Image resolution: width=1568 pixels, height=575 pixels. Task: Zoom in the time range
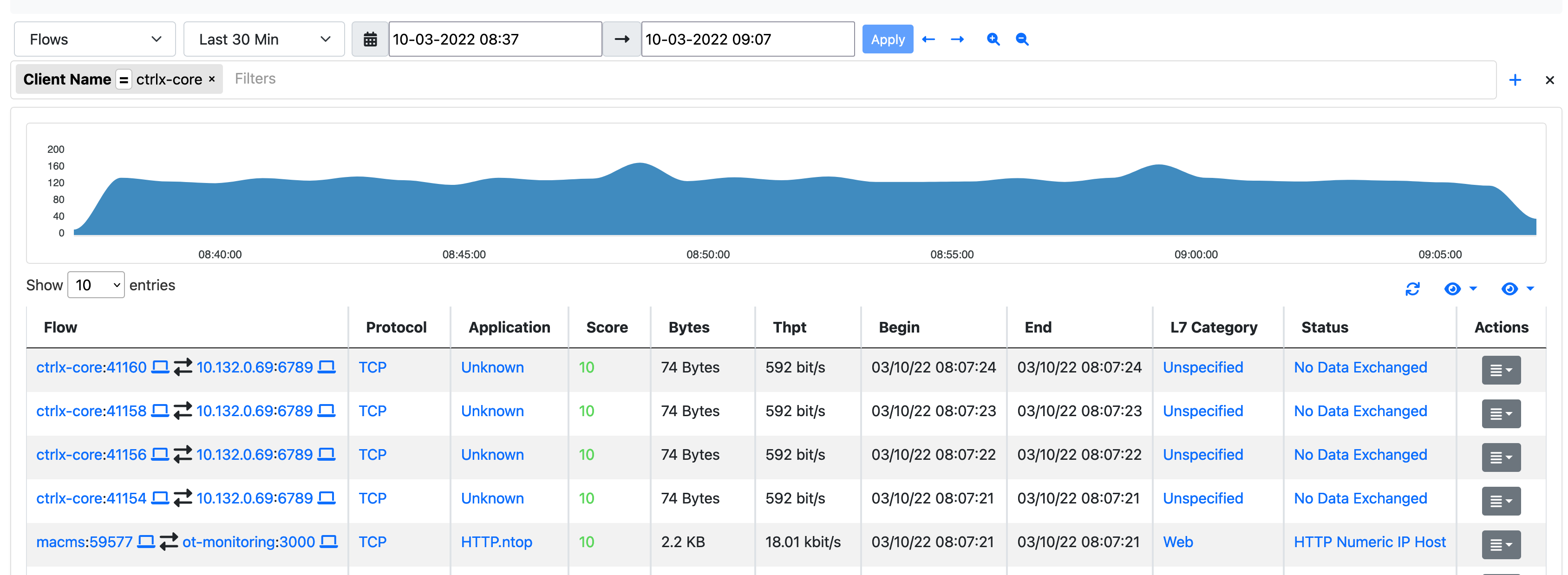coord(993,39)
